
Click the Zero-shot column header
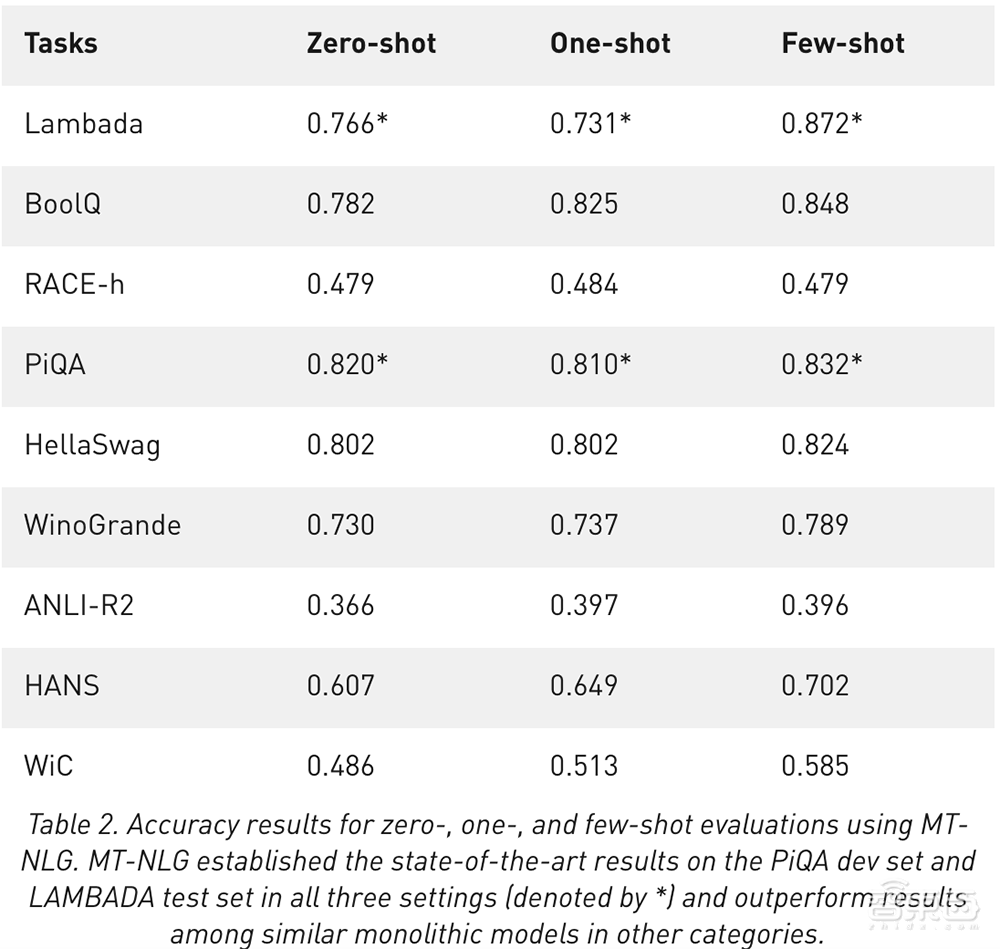371,44
